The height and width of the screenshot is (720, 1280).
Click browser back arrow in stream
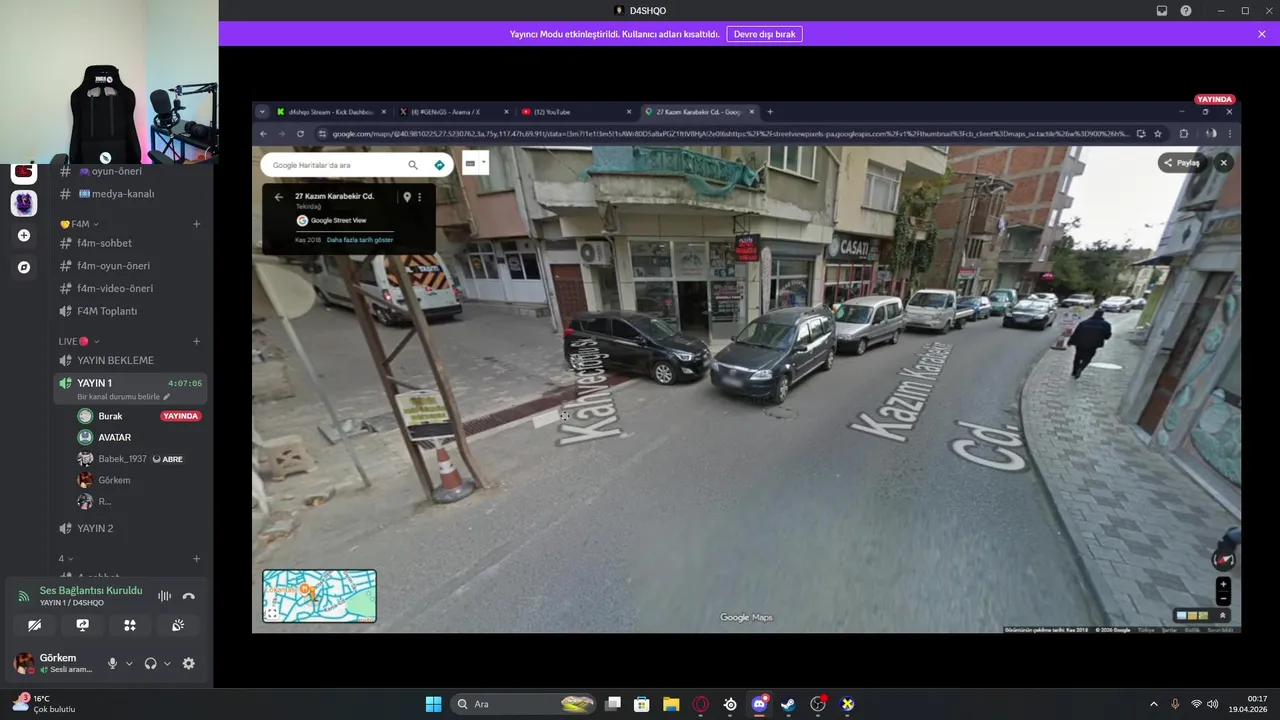pos(264,133)
